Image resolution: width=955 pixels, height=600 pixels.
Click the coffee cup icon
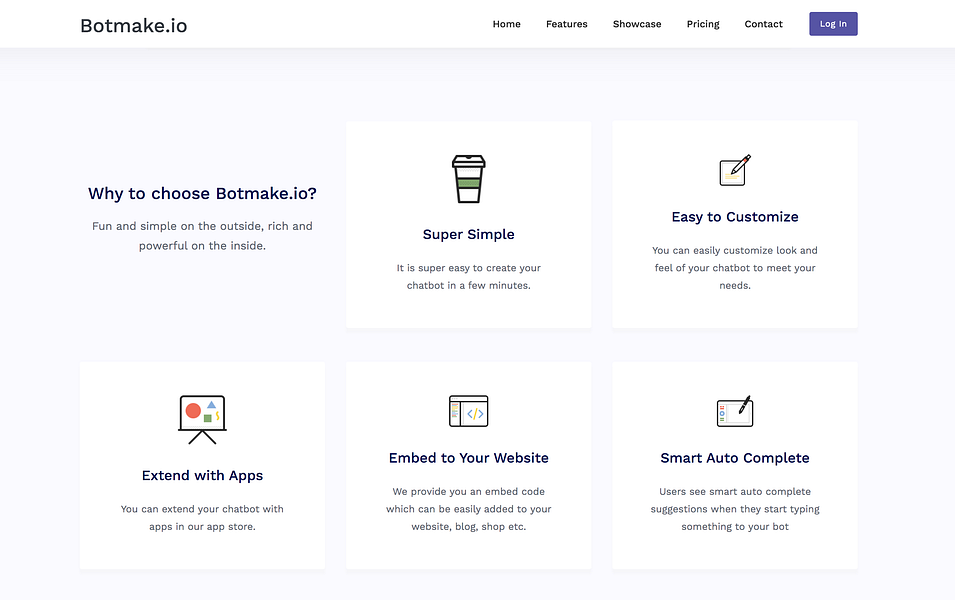(x=468, y=178)
